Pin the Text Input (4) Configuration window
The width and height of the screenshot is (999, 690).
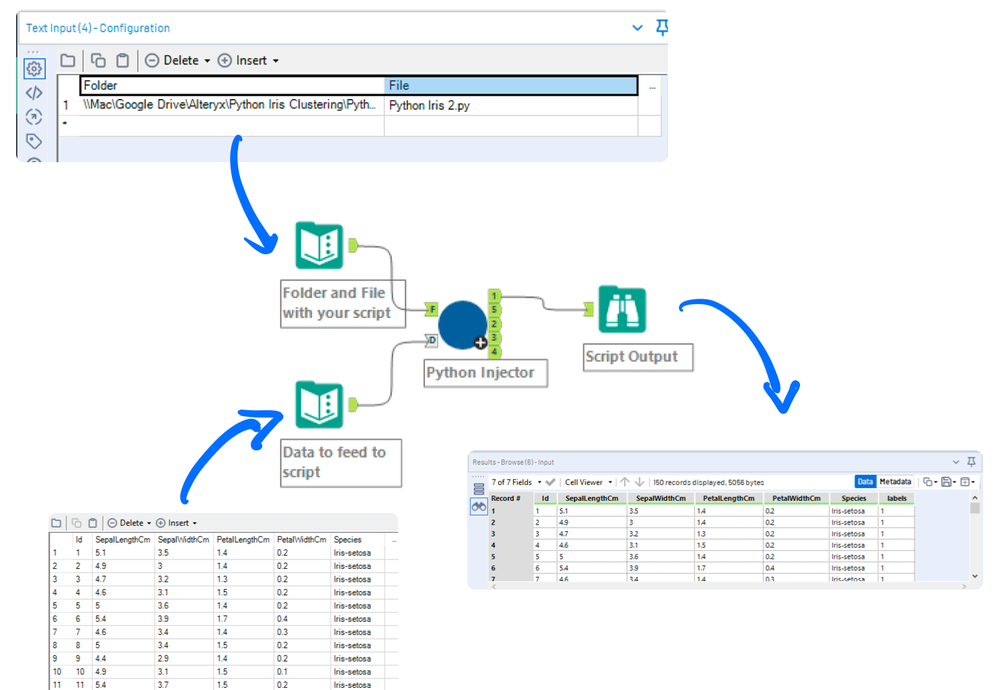[x=662, y=27]
